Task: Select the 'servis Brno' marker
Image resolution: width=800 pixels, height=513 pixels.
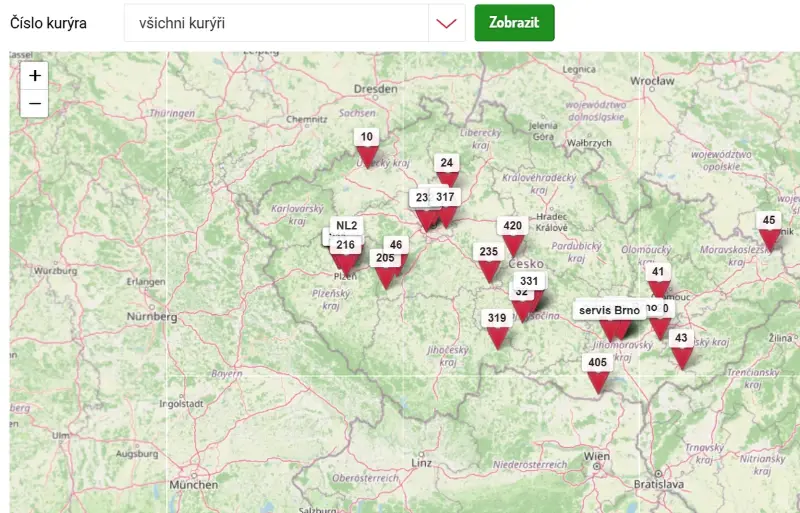Action: coord(609,310)
